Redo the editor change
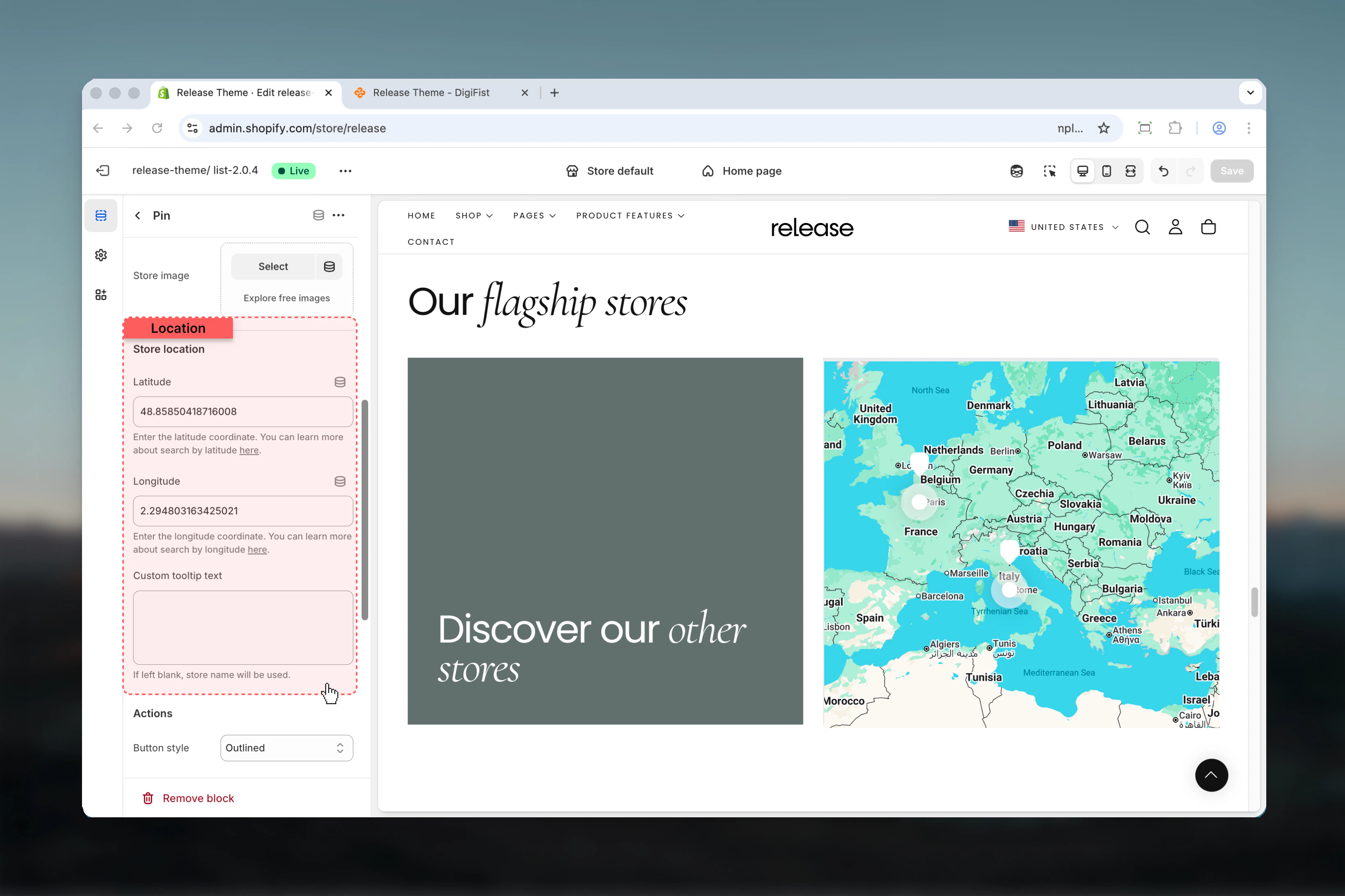 (1191, 171)
